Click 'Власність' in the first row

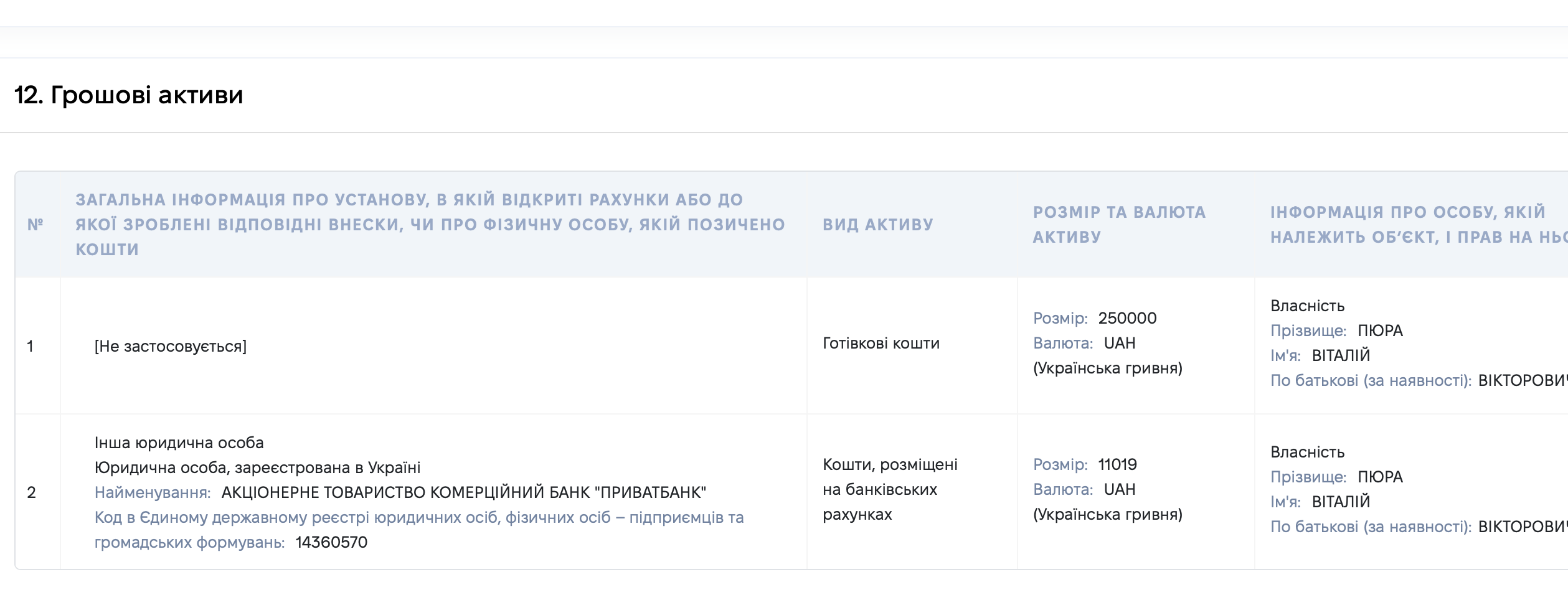(1308, 306)
